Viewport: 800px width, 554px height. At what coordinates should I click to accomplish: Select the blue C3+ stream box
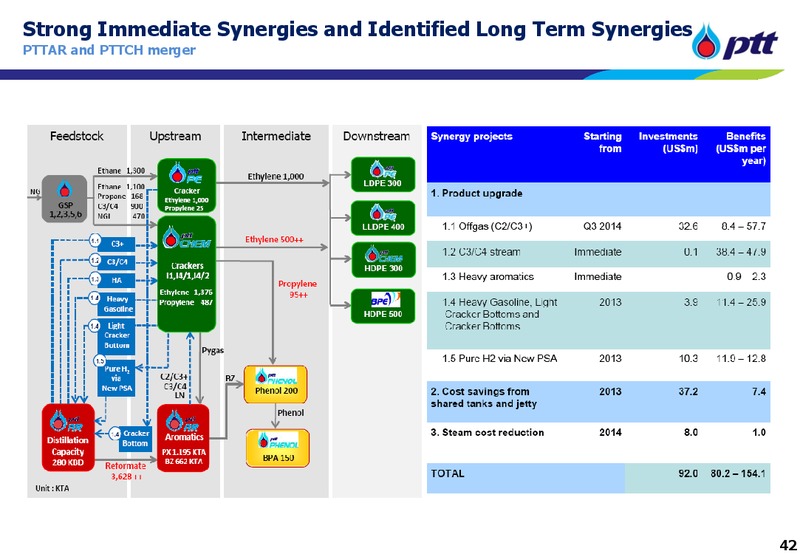[x=116, y=244]
